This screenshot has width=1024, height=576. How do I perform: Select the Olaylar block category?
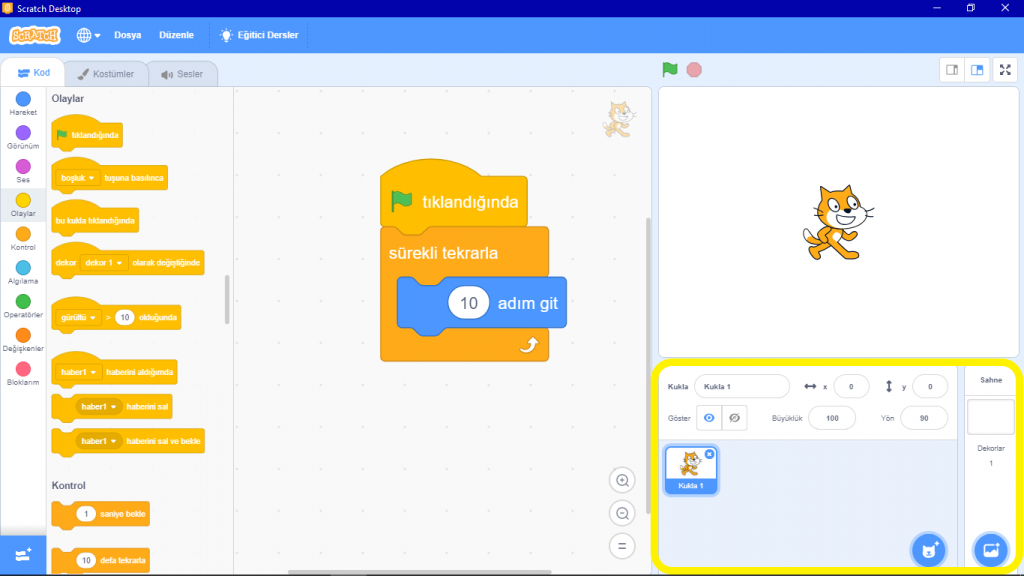tap(23, 205)
